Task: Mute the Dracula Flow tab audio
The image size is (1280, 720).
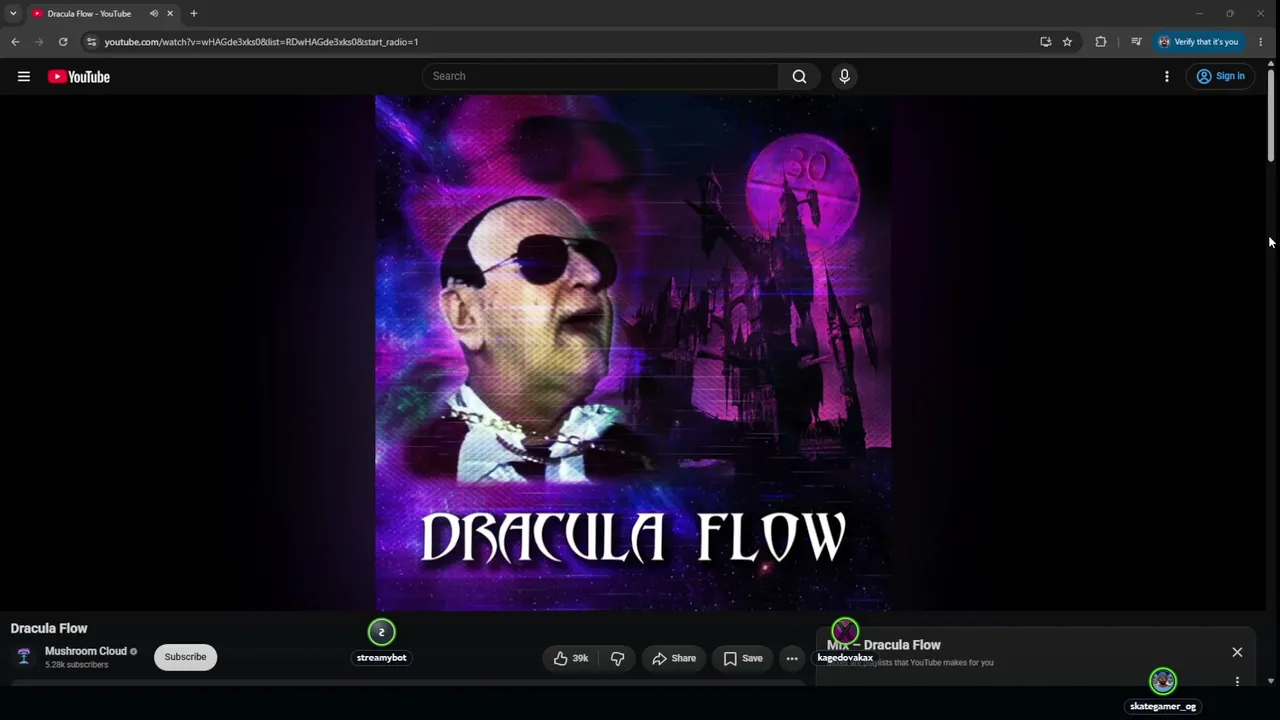Action: coord(153,14)
